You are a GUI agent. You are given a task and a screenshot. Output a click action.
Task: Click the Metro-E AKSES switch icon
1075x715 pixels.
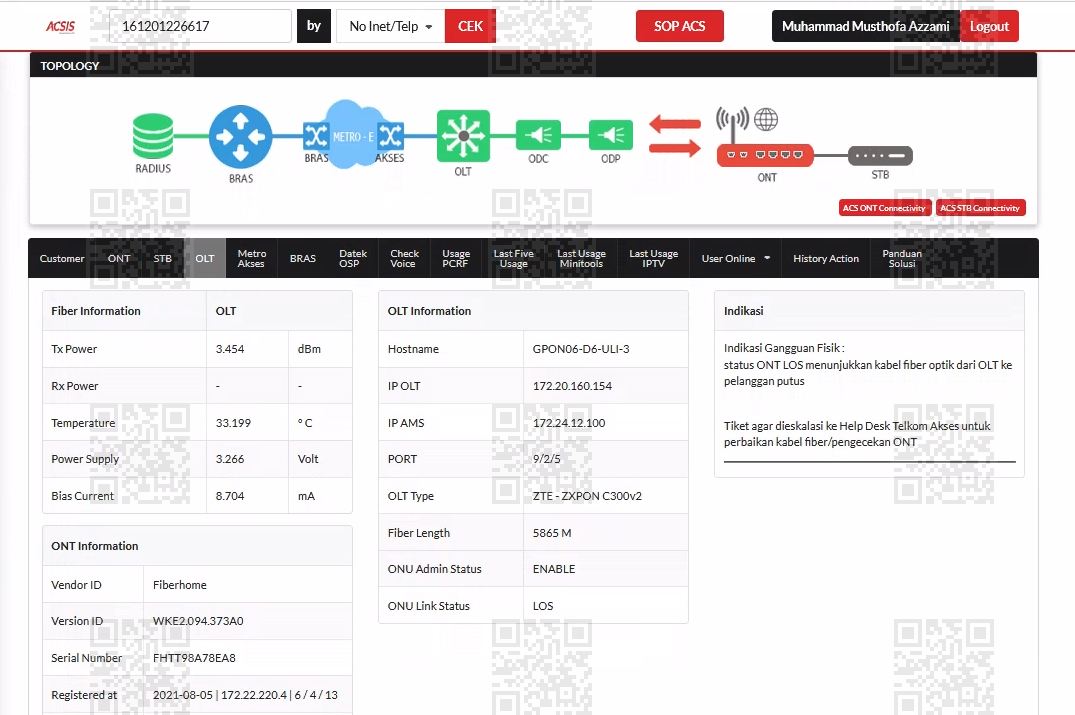pos(390,136)
